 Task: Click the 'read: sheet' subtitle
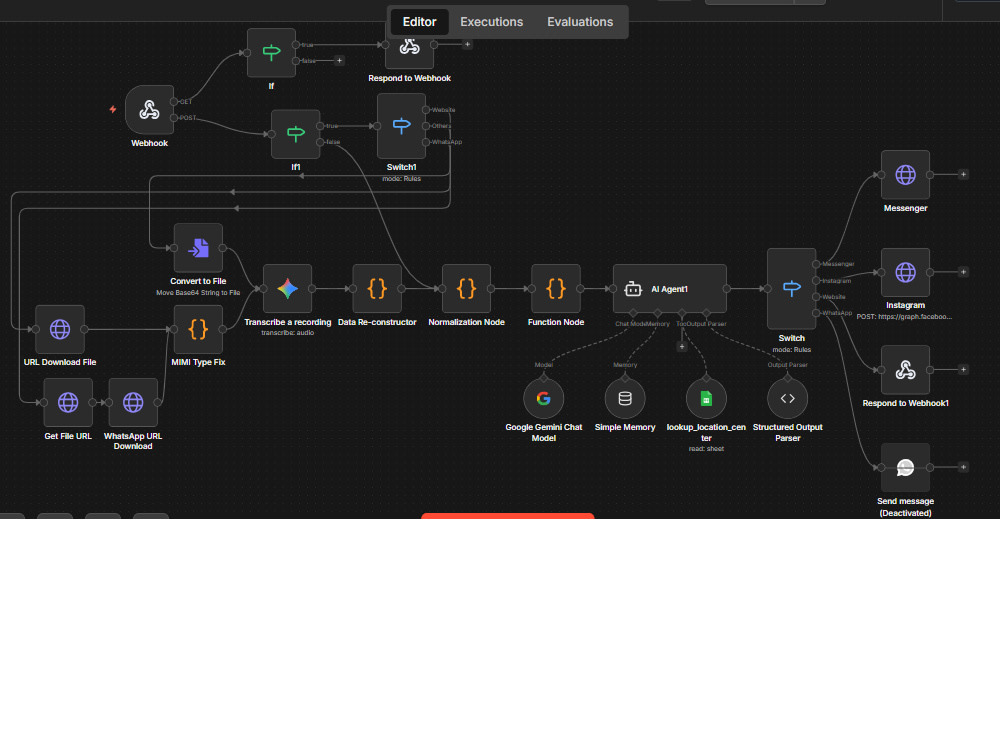tap(706, 449)
